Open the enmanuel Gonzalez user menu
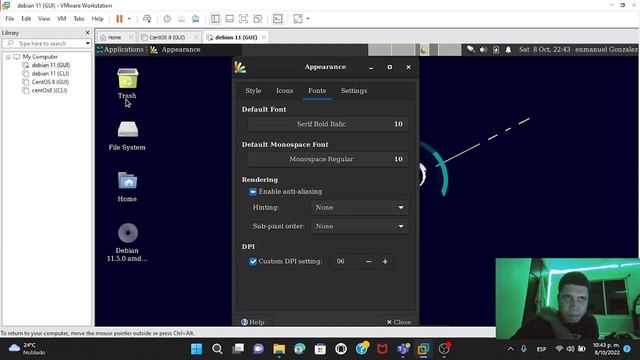 pyautogui.click(x=606, y=49)
